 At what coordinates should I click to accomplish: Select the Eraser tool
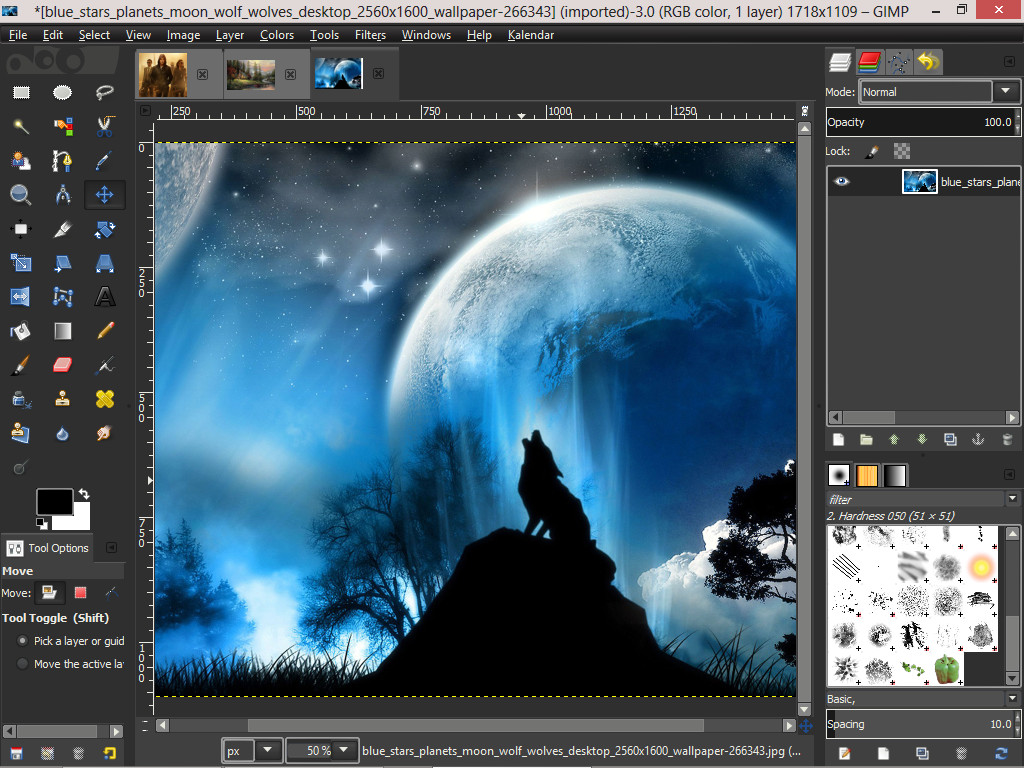(63, 365)
